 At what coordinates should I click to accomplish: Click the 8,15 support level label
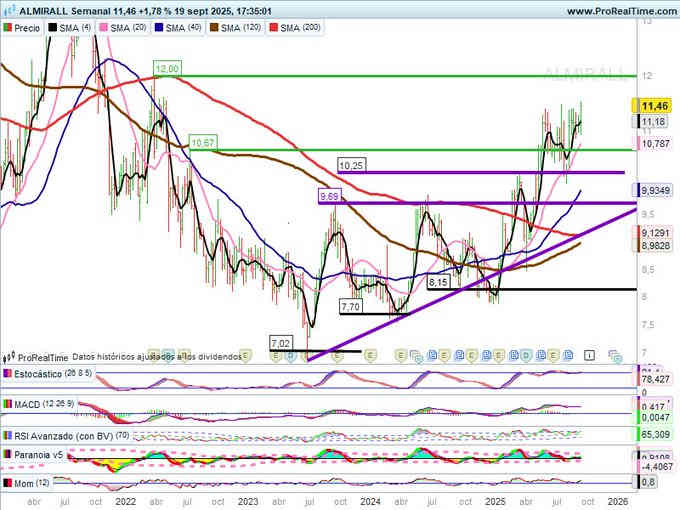pos(438,283)
